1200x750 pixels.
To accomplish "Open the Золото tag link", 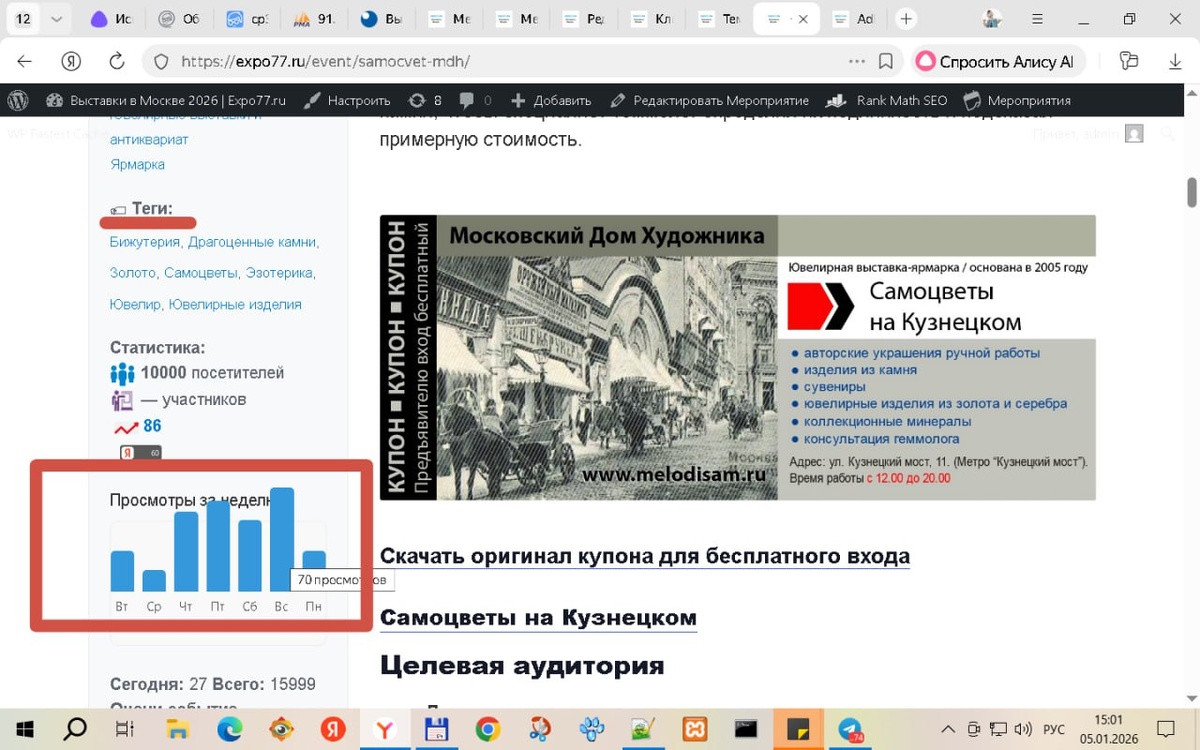I will coord(133,273).
